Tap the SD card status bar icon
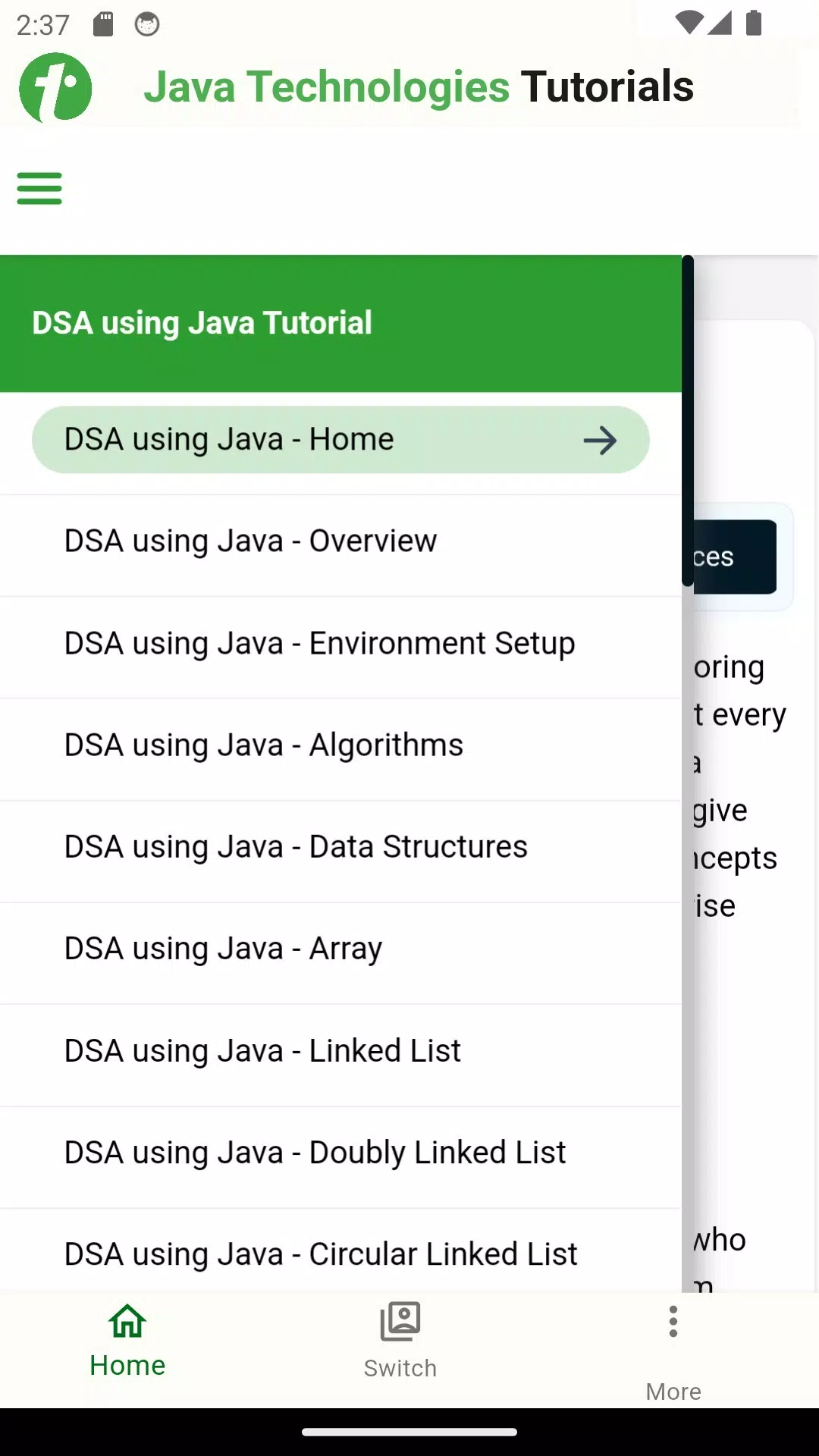Viewport: 819px width, 1456px height. click(103, 24)
